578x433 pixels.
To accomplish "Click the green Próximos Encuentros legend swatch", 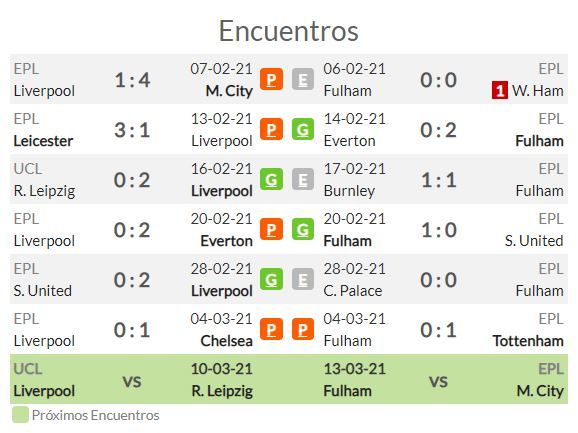I will click(20, 415).
